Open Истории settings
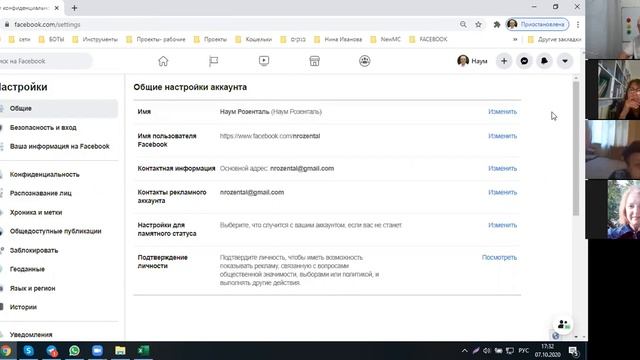640x360 pixels. (23, 307)
